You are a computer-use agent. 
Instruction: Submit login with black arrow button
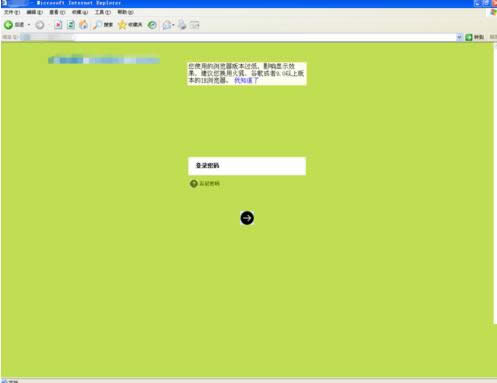pyautogui.click(x=247, y=218)
